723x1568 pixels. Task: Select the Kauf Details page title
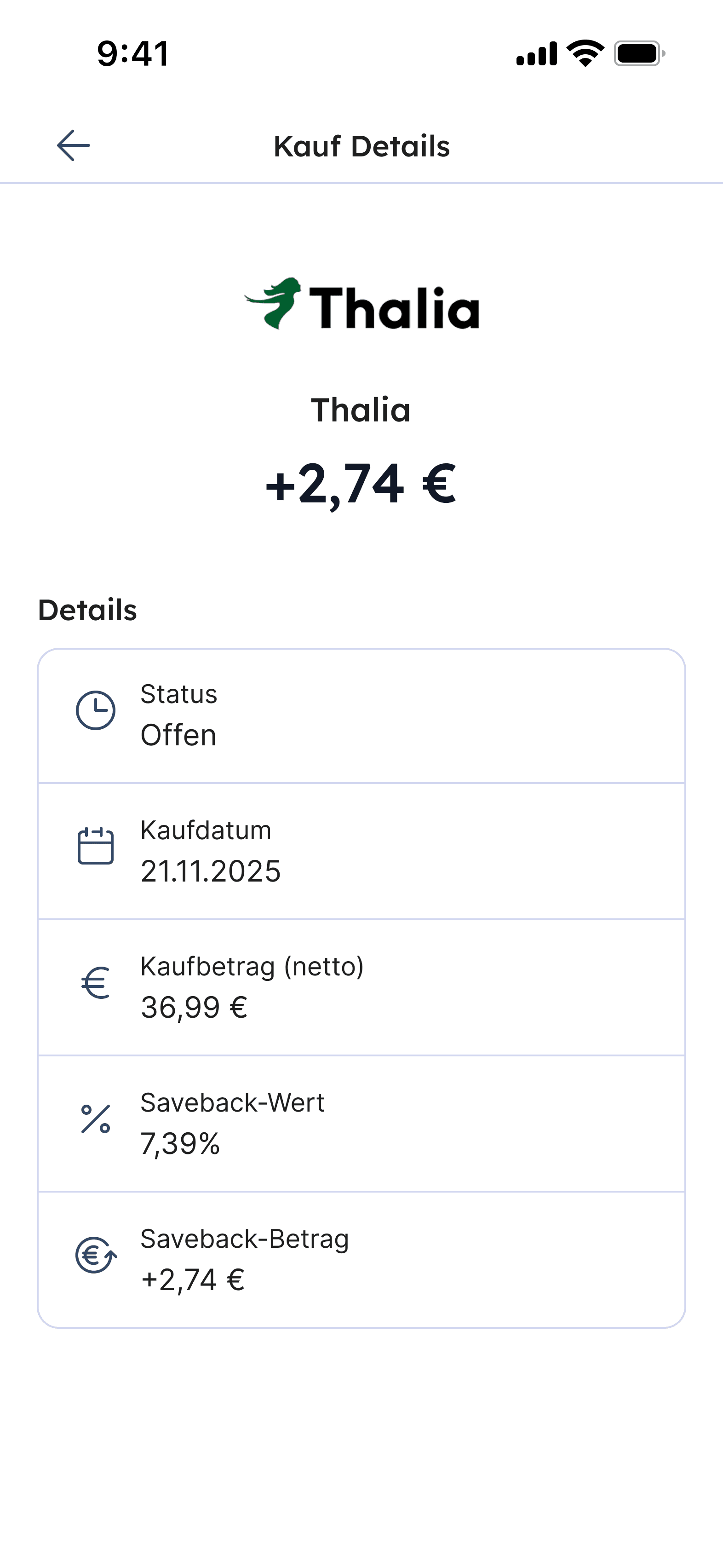point(361,146)
